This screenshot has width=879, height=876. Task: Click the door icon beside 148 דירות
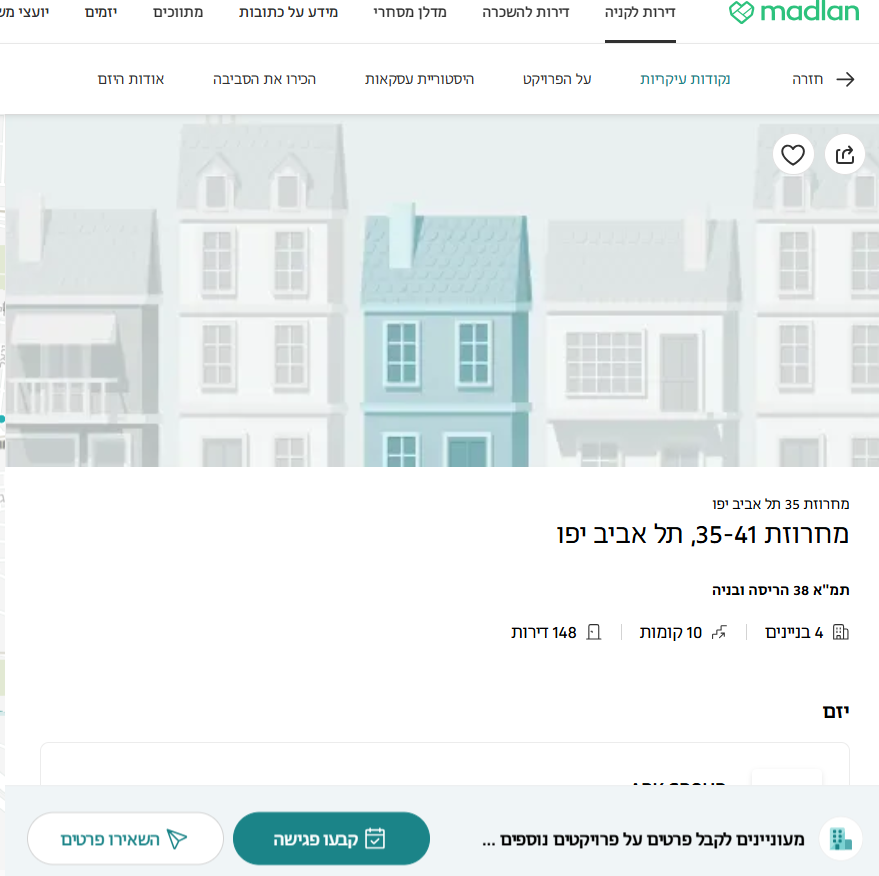pyautogui.click(x=594, y=632)
